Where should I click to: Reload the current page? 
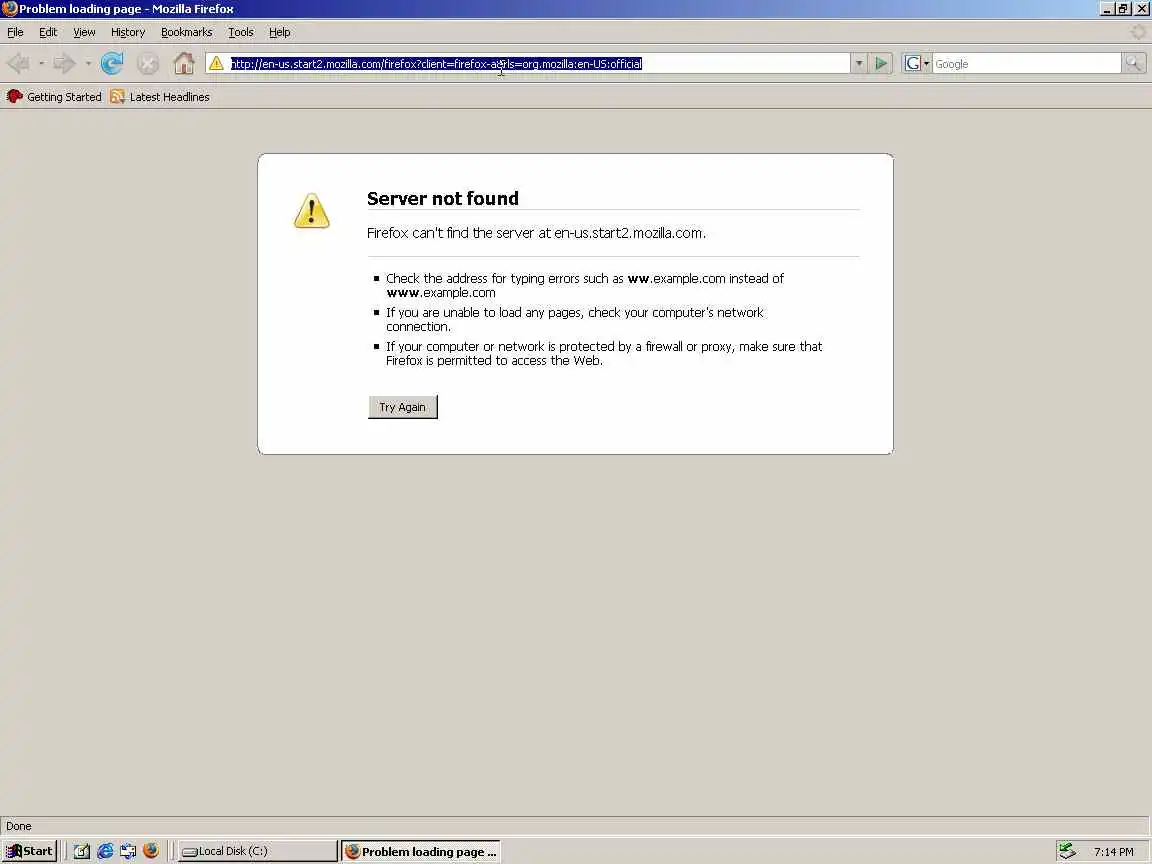pos(112,64)
